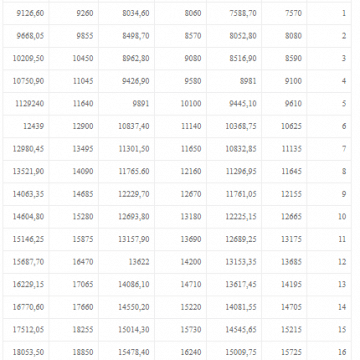Image resolution: width=360 pixels, height=360 pixels.
Task: Click the cell with value 13690
Action: pyautogui.click(x=180, y=239)
